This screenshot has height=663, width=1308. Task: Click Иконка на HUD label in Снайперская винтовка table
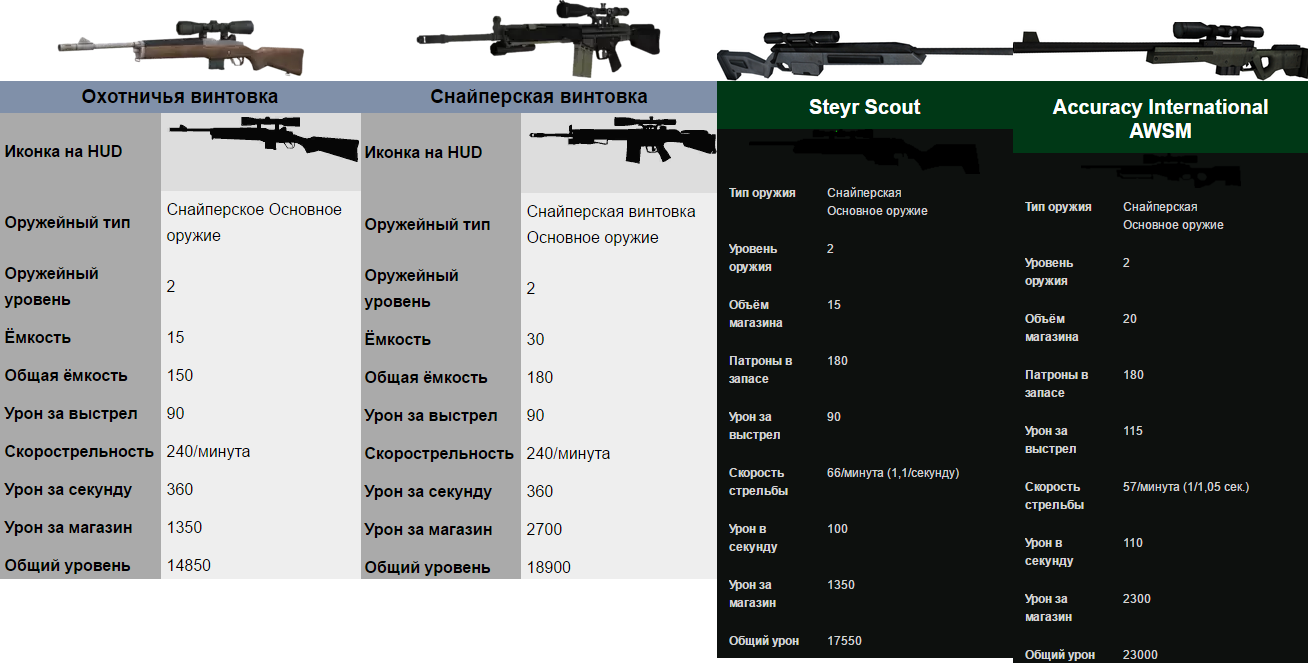click(x=423, y=152)
